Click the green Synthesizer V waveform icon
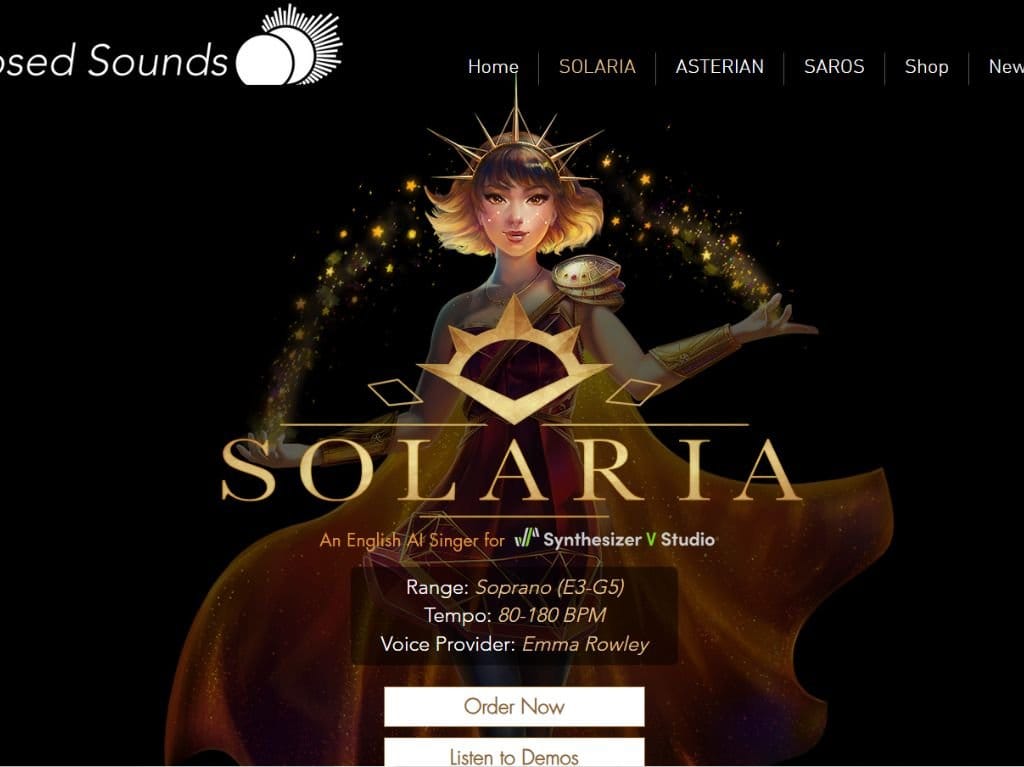This screenshot has width=1024, height=767. (x=526, y=538)
